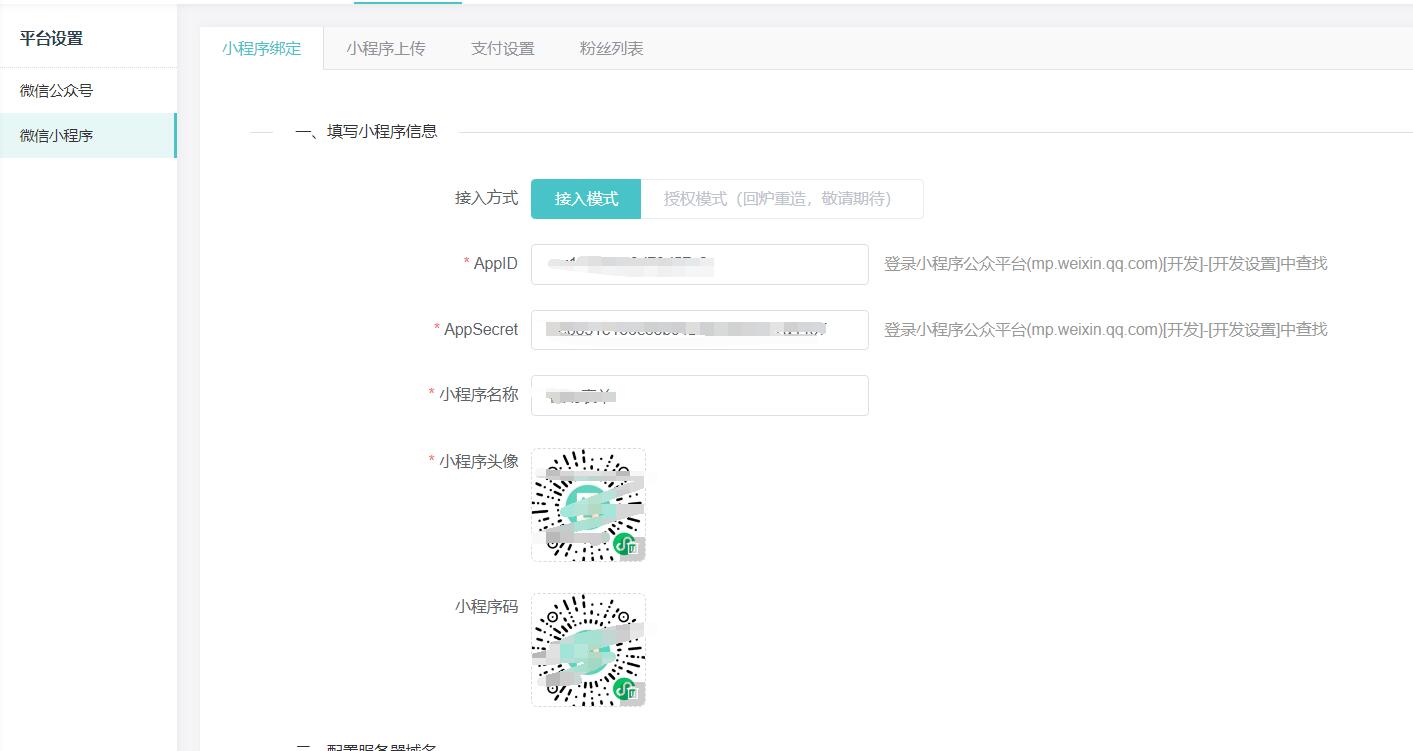Click the 小程序名称 input field
Viewport: 1413px width, 751px height.
(x=700, y=395)
